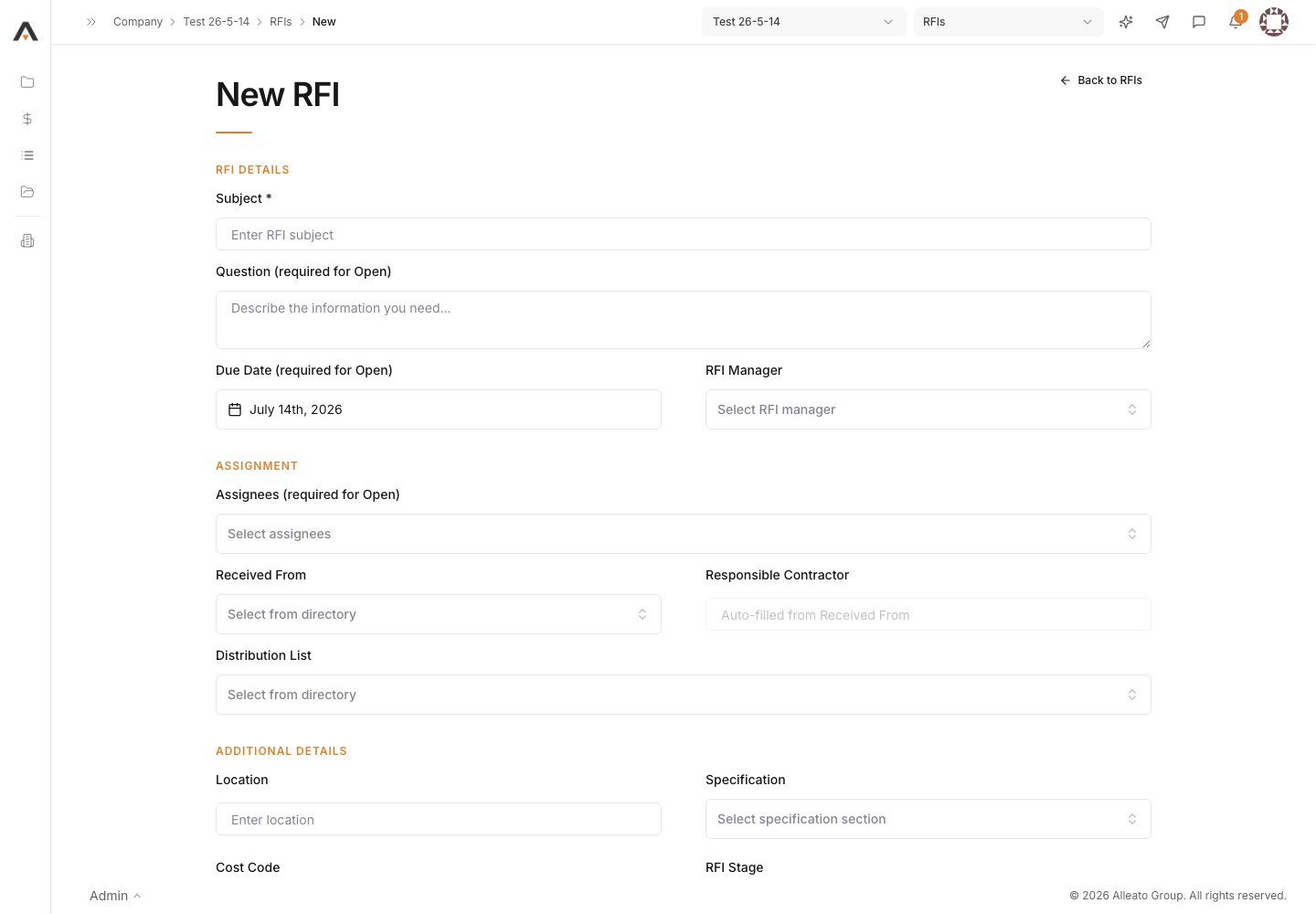
Task: Focus the Enter RFI subject field
Action: tap(684, 234)
